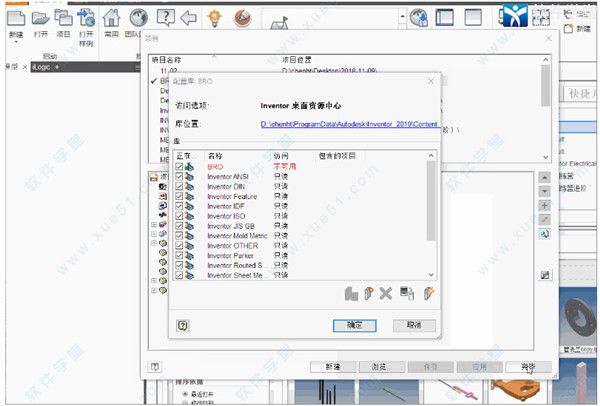600x406 pixels.
Task: Toggle the Inventor Mold Metric checkbox
Action: coord(179,235)
